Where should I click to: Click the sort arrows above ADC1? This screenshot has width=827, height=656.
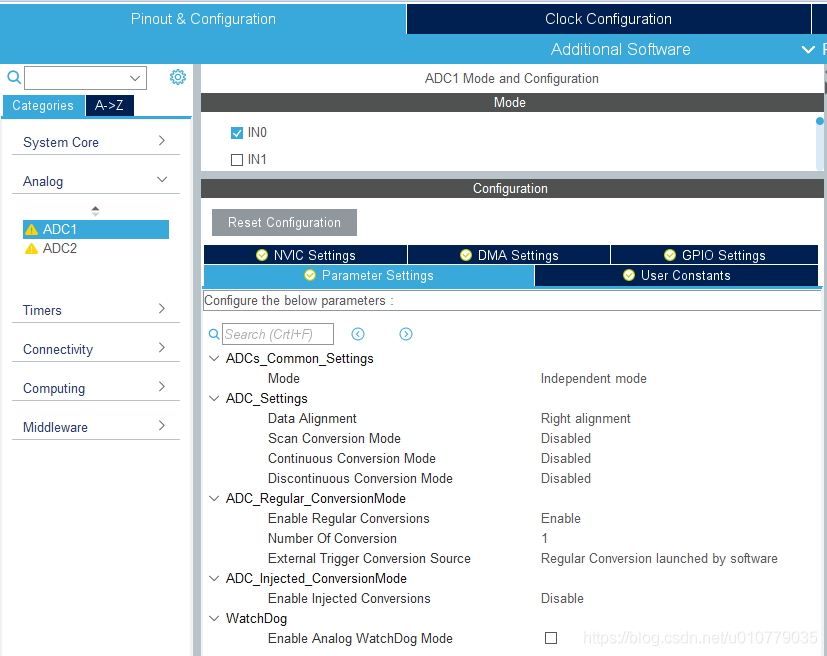95,211
